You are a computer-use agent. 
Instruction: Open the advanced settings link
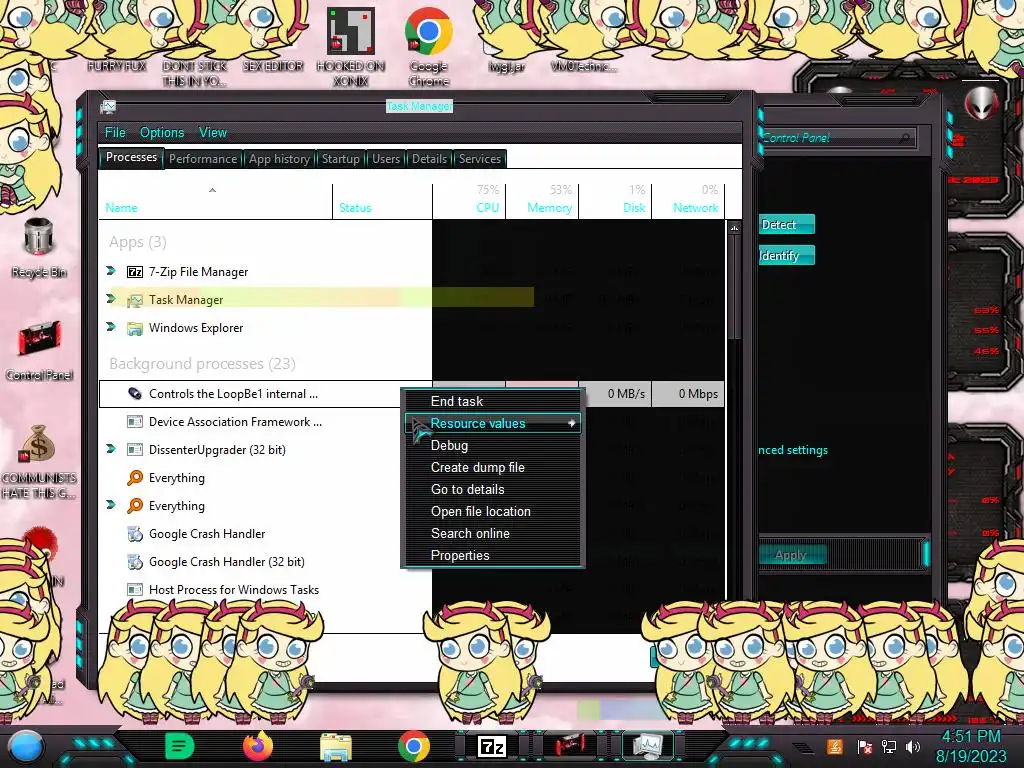point(793,450)
